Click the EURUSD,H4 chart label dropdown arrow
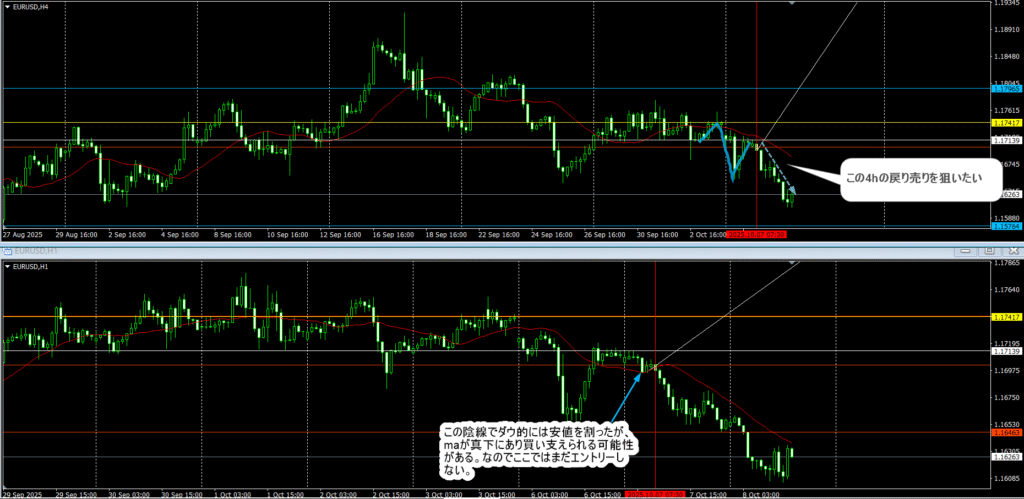The height and width of the screenshot is (499, 1024). point(8,7)
